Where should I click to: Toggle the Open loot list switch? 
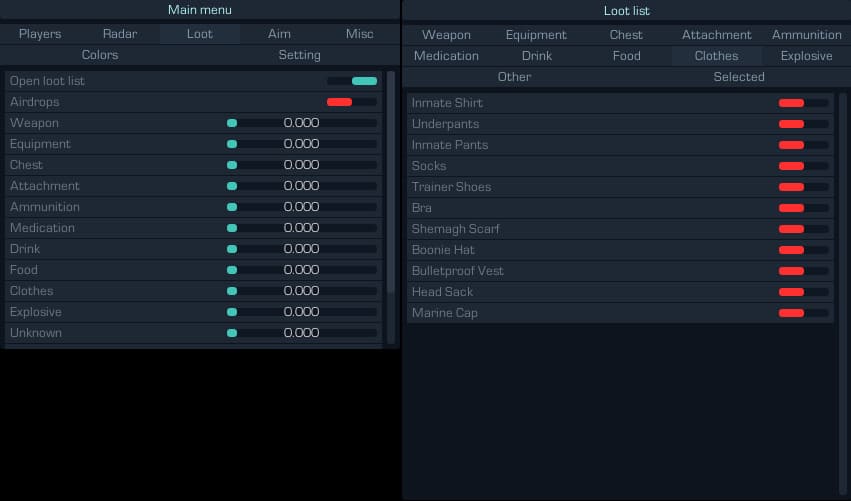pos(352,81)
